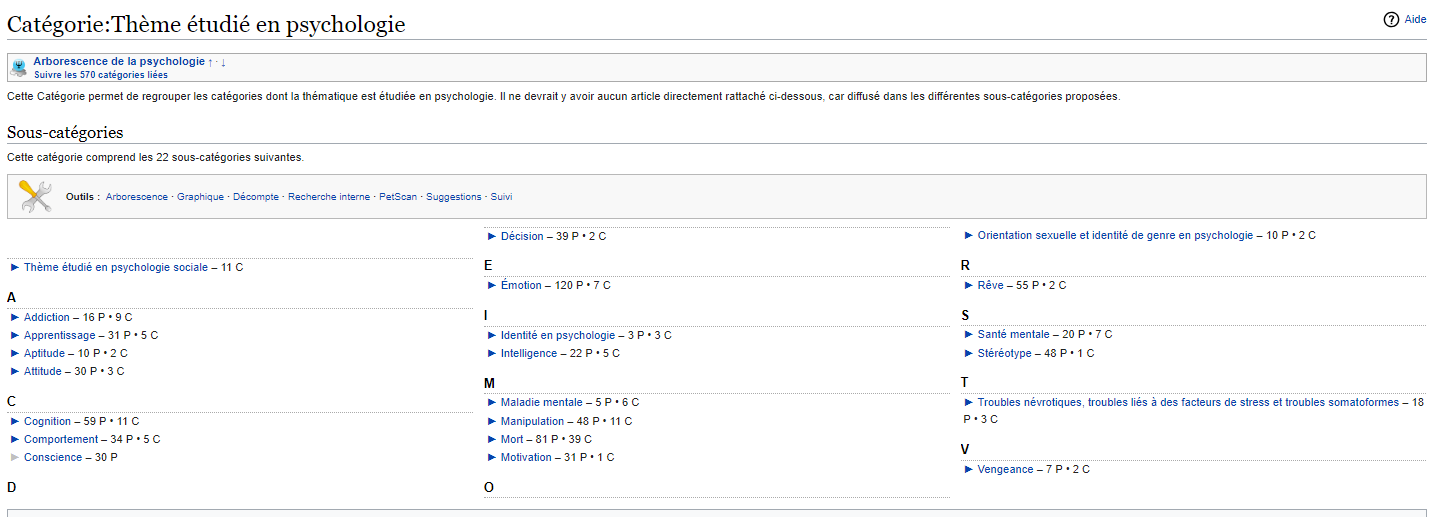The width and height of the screenshot is (1433, 517).
Task: Click the tools wrench-and-screwdriver icon
Action: (x=35, y=196)
